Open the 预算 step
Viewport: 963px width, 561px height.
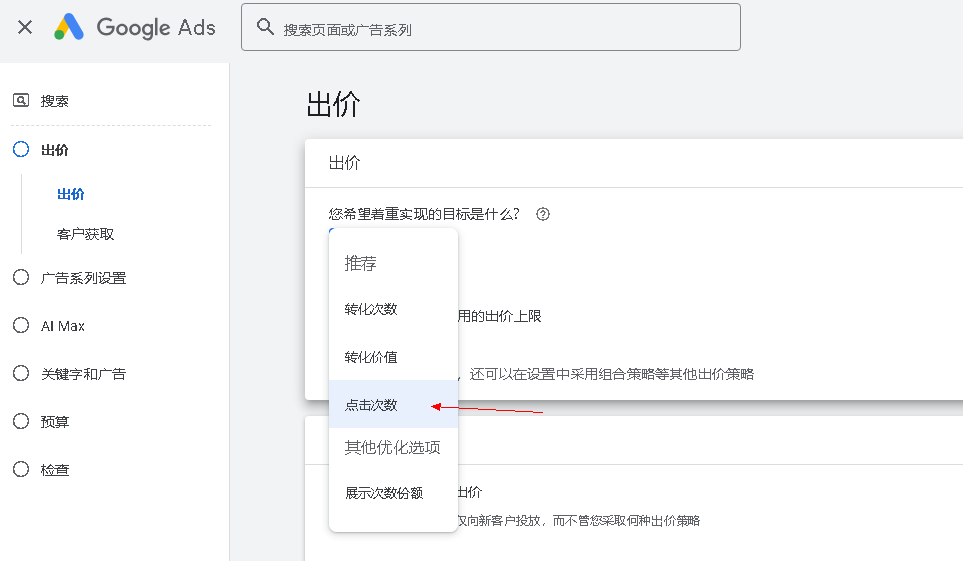pos(55,422)
